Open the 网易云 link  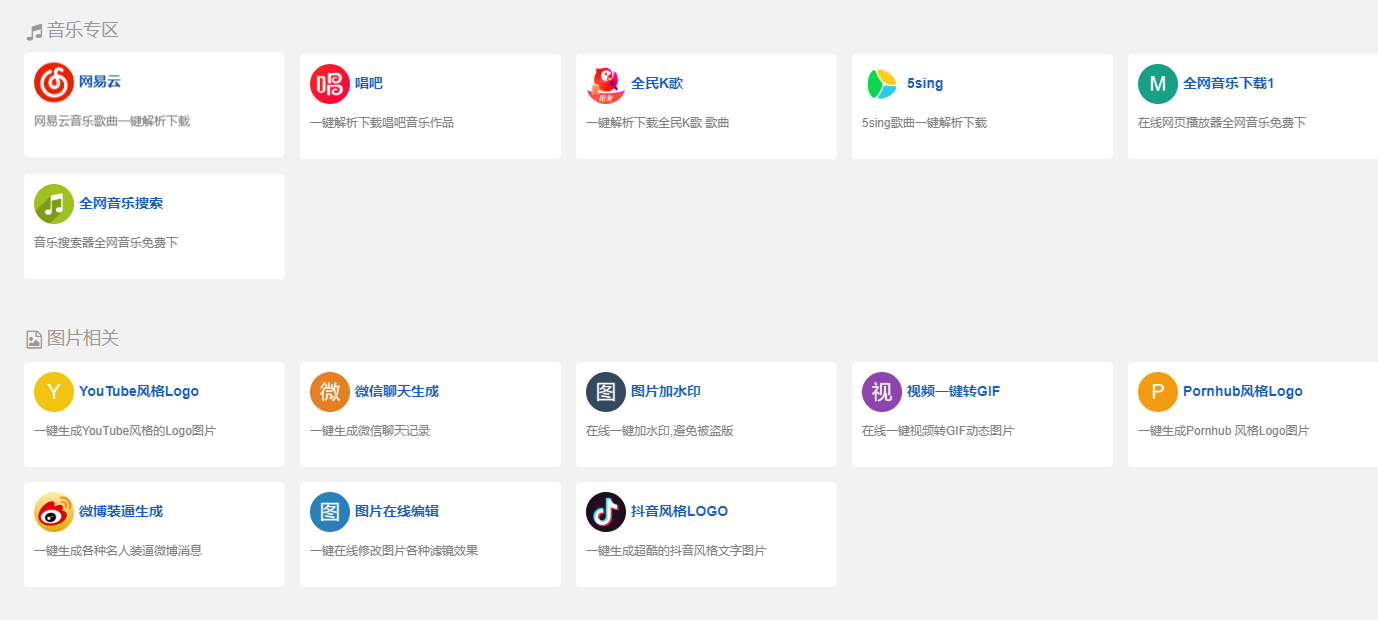(100, 82)
